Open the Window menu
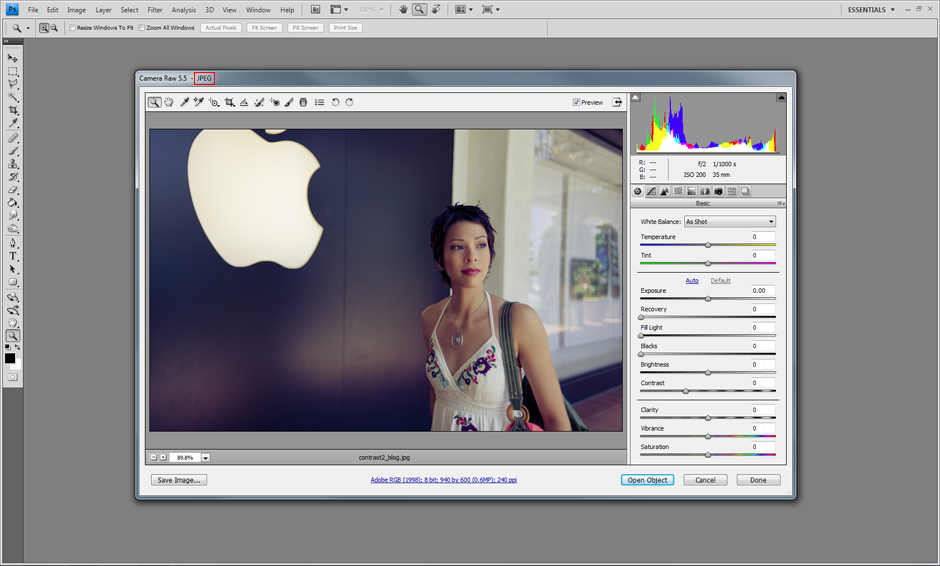The width and height of the screenshot is (940, 566). click(258, 10)
